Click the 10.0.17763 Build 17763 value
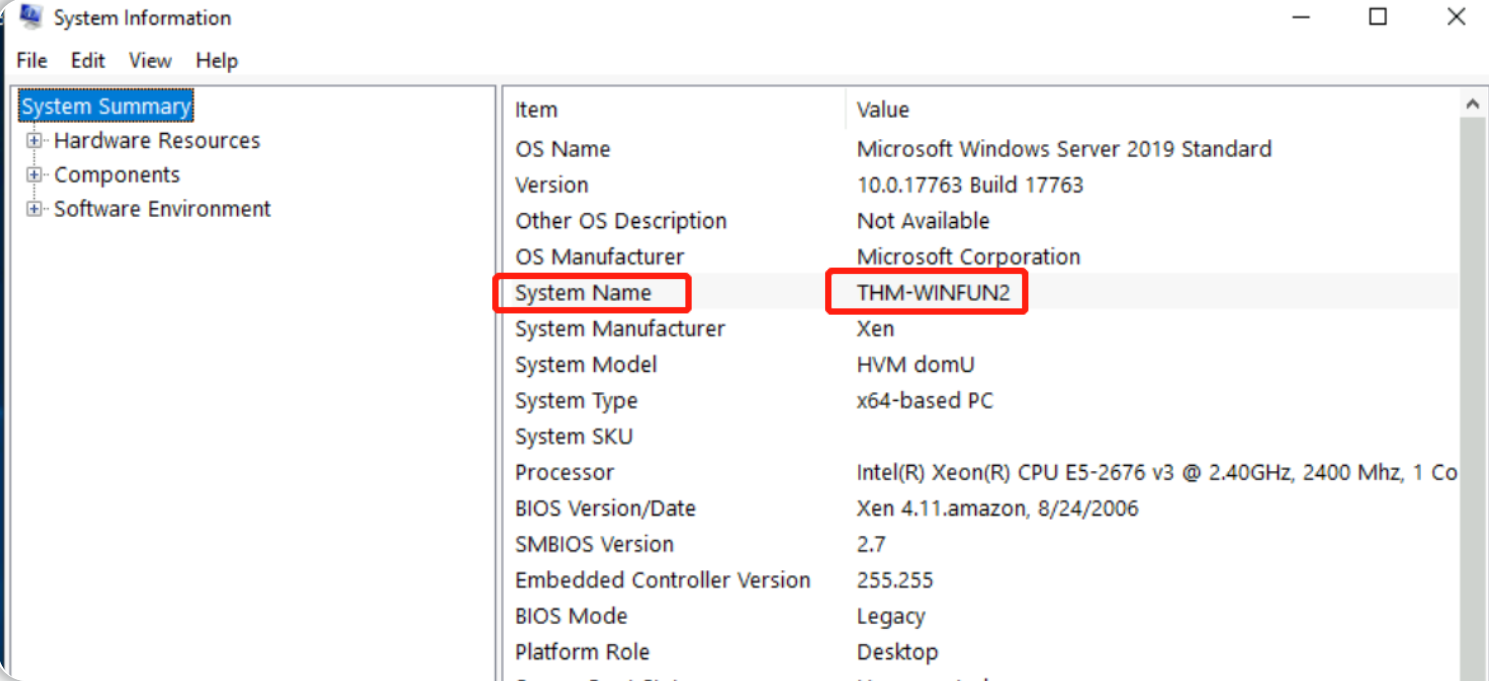This screenshot has width=1489, height=681. [x=970, y=185]
